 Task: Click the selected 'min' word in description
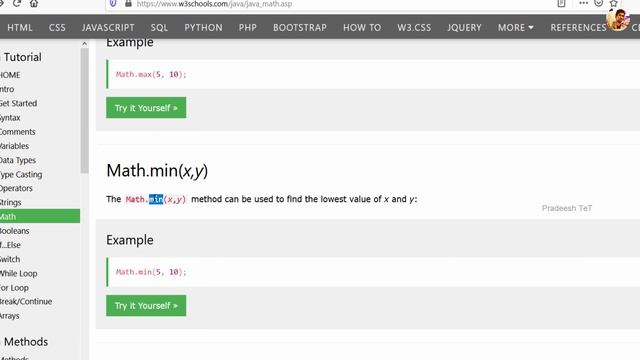pyautogui.click(x=156, y=199)
